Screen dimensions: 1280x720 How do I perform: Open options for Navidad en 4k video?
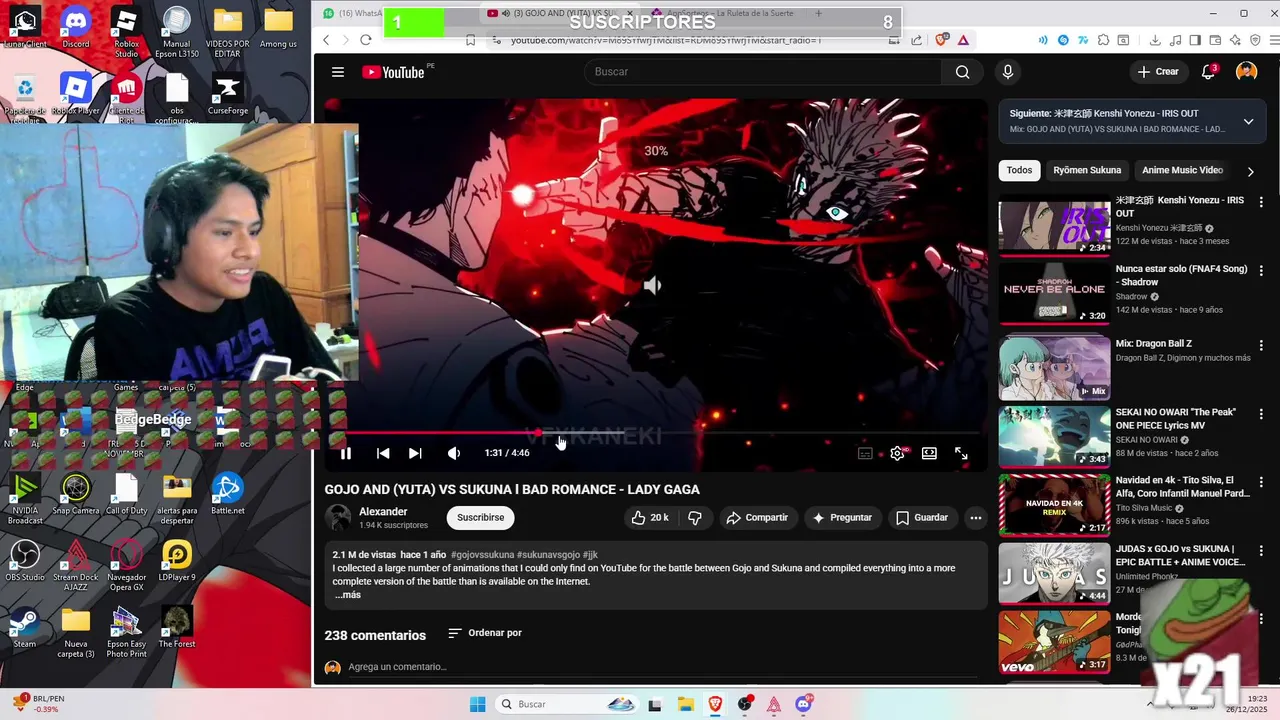[1261, 483]
